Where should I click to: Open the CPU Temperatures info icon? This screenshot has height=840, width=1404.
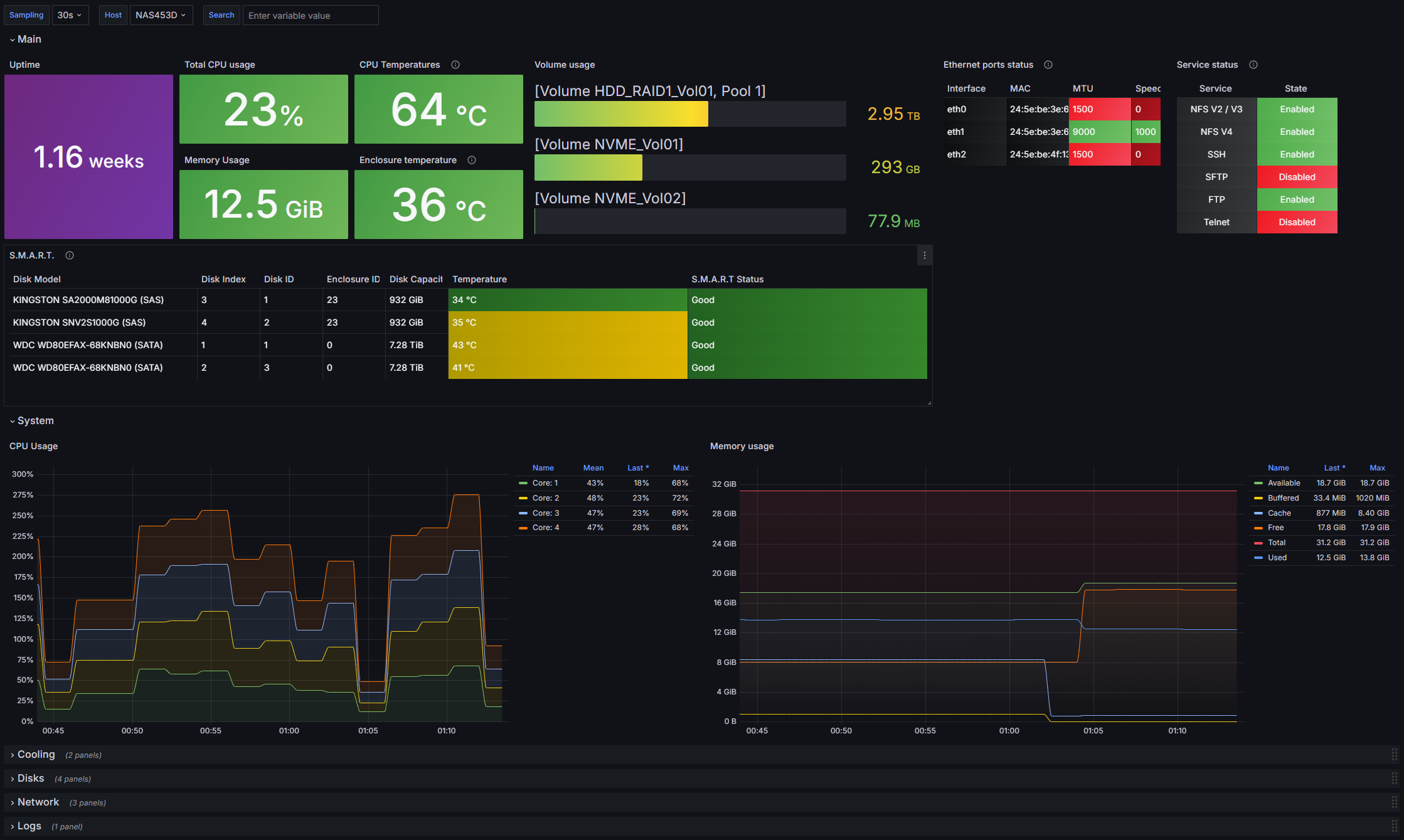click(x=455, y=65)
